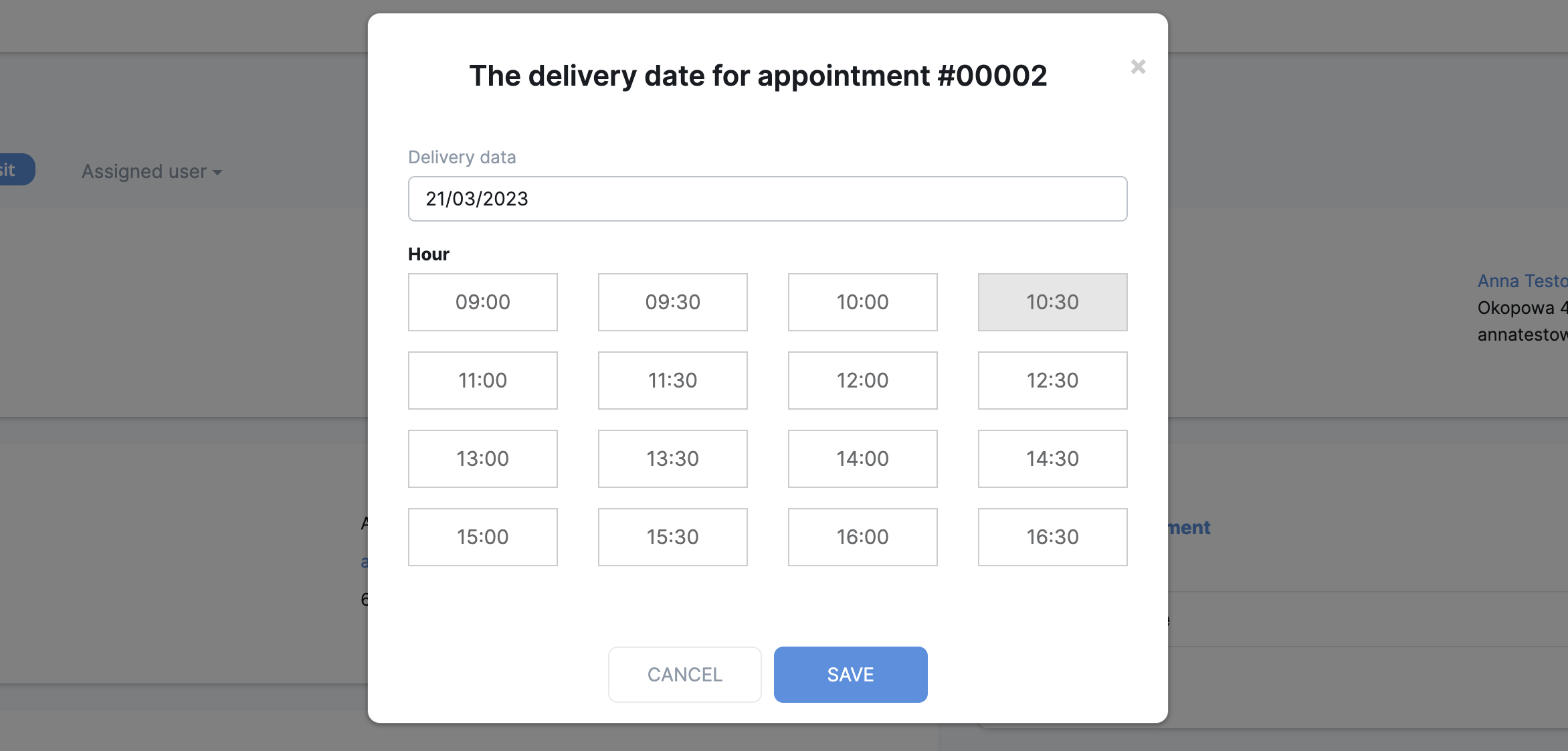Viewport: 1568px width, 751px height.
Task: Select the 13:00 time slot
Action: tap(482, 458)
